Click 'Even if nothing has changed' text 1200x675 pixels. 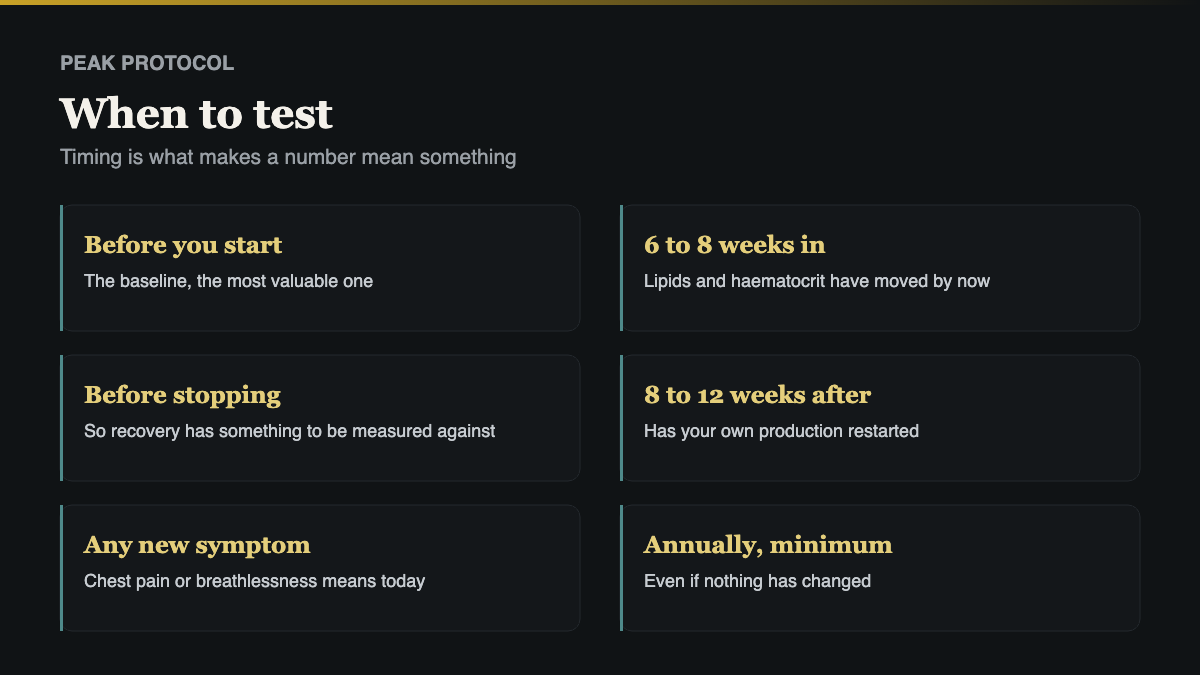(x=757, y=581)
